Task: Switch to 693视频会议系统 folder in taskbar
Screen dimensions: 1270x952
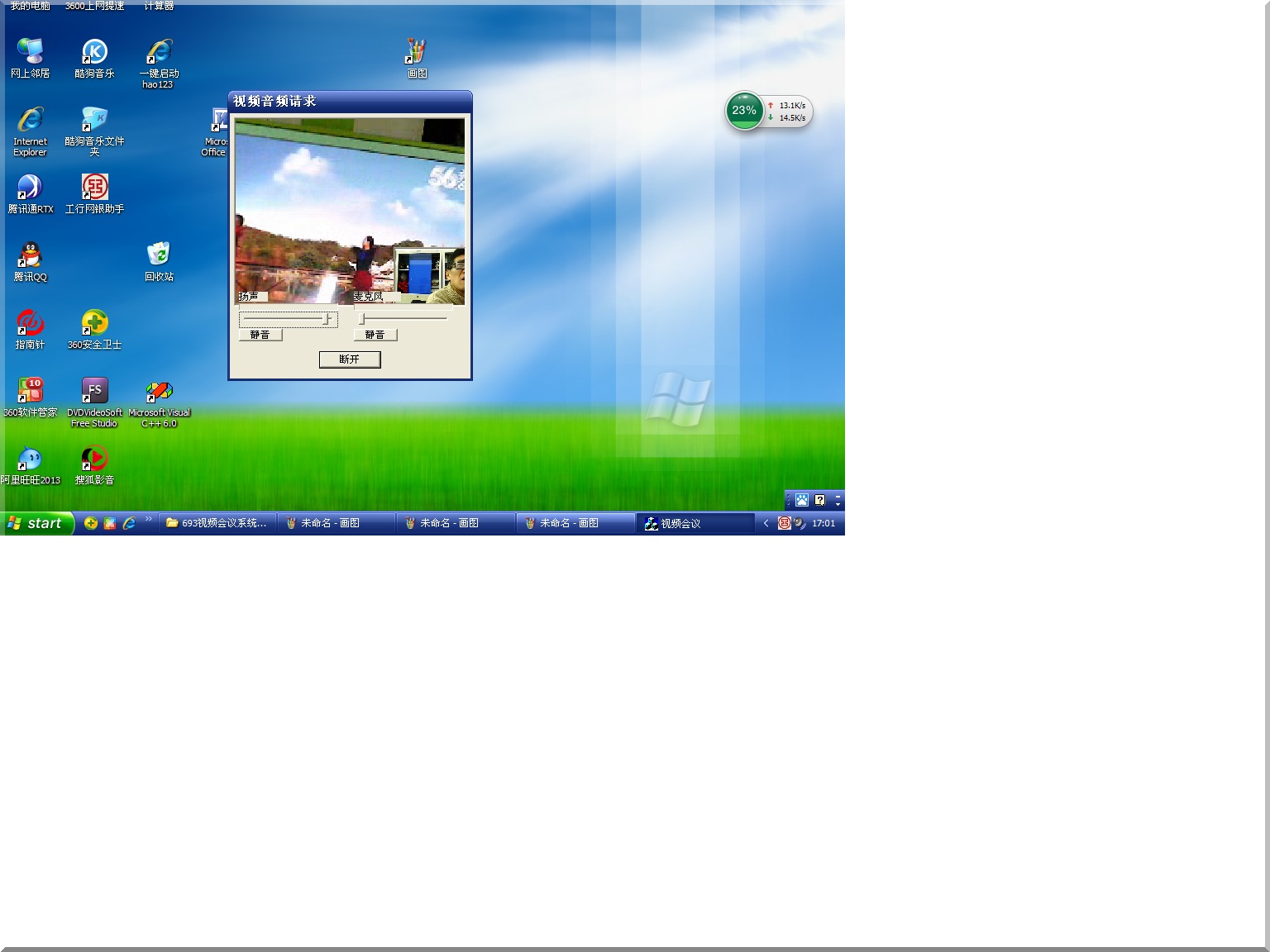Action: pyautogui.click(x=217, y=523)
